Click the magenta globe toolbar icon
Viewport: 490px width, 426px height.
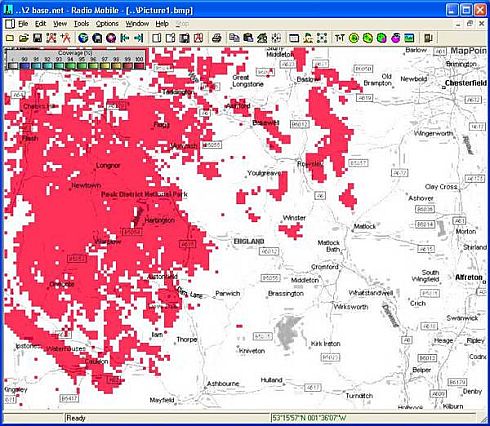click(x=111, y=38)
